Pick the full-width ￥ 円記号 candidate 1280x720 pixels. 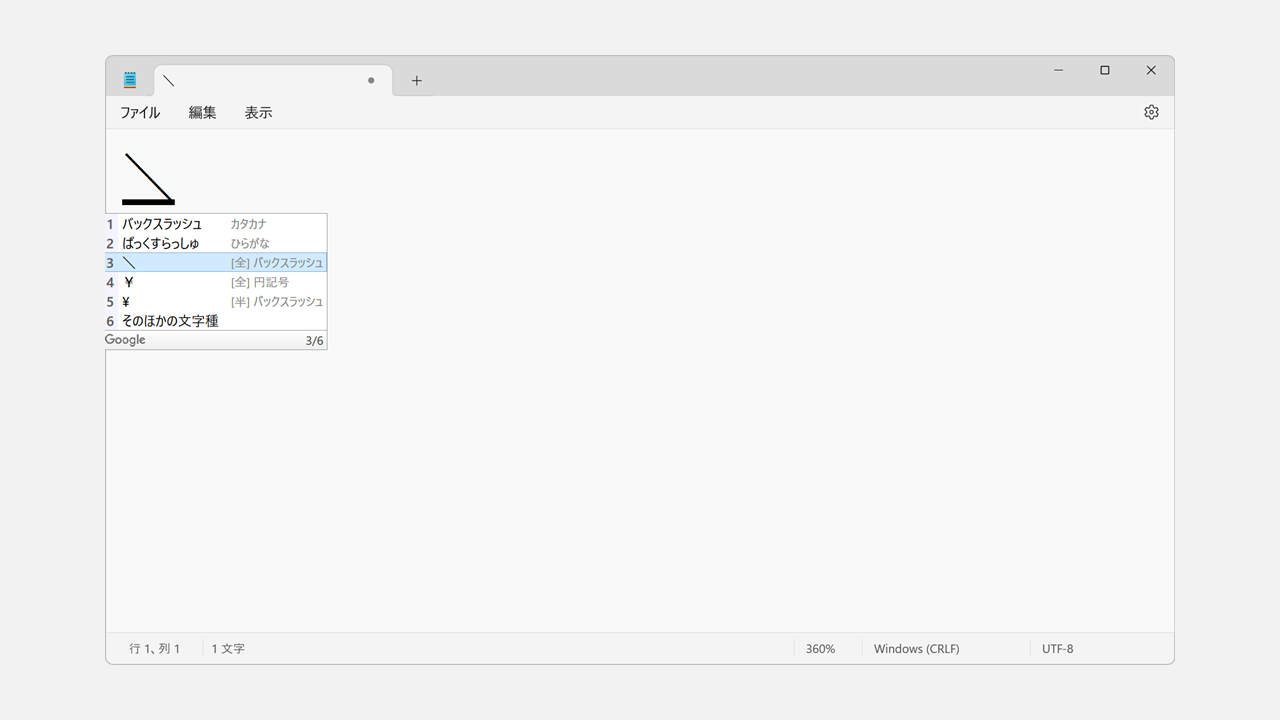pos(216,282)
